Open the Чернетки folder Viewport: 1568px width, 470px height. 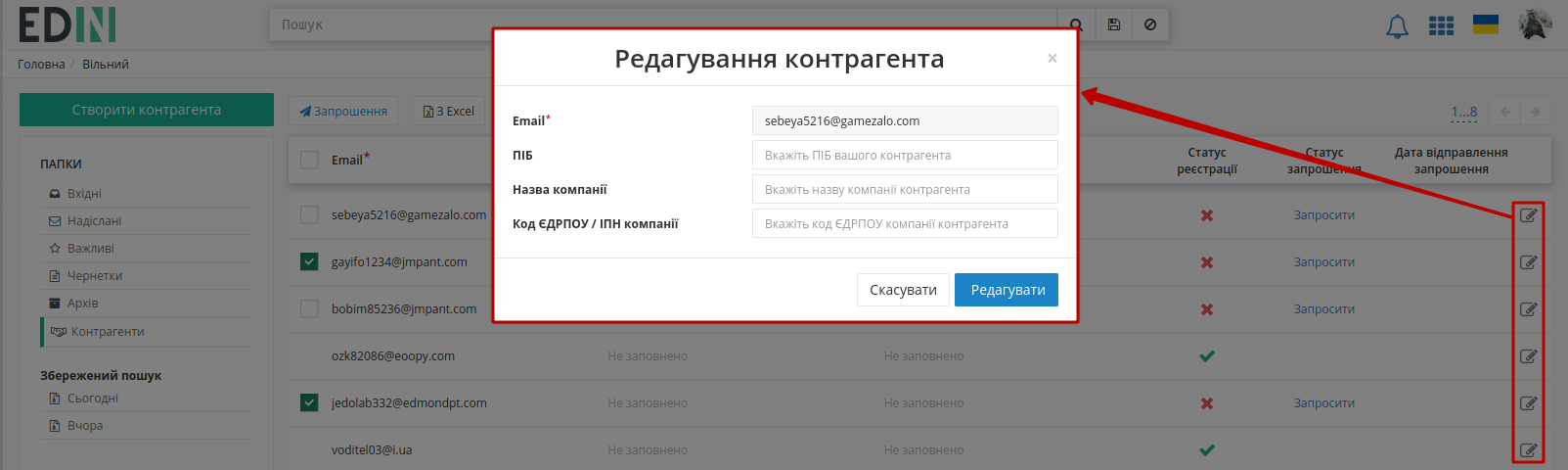click(x=94, y=276)
